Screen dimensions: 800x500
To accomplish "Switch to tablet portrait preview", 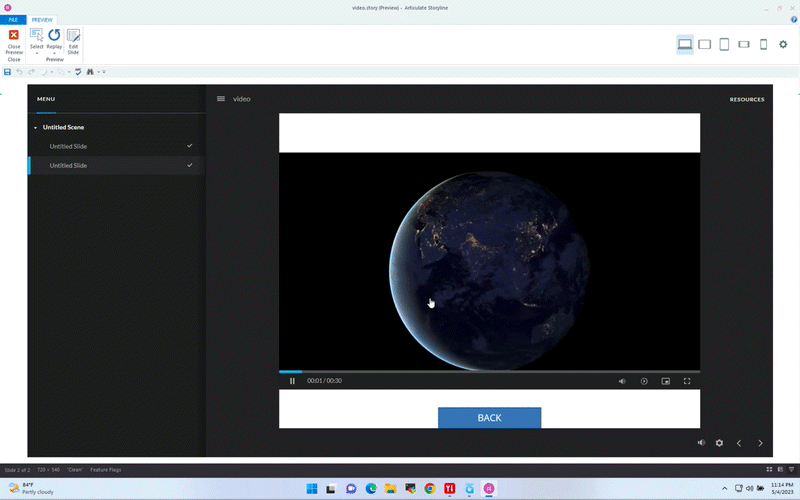I will pos(724,44).
